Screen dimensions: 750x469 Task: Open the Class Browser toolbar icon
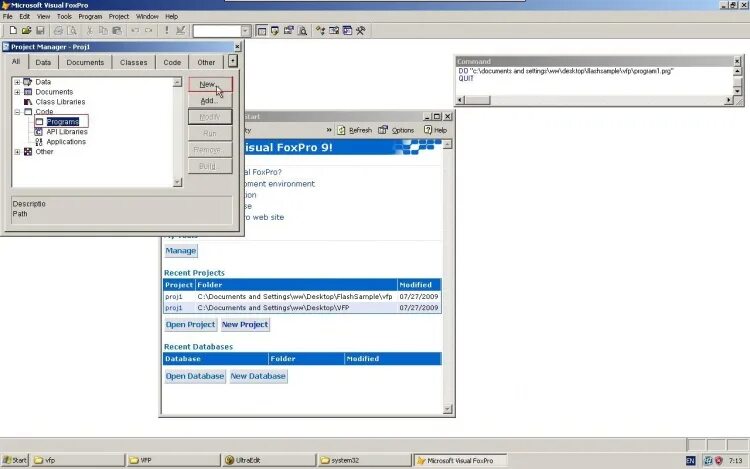pyautogui.click(x=320, y=31)
